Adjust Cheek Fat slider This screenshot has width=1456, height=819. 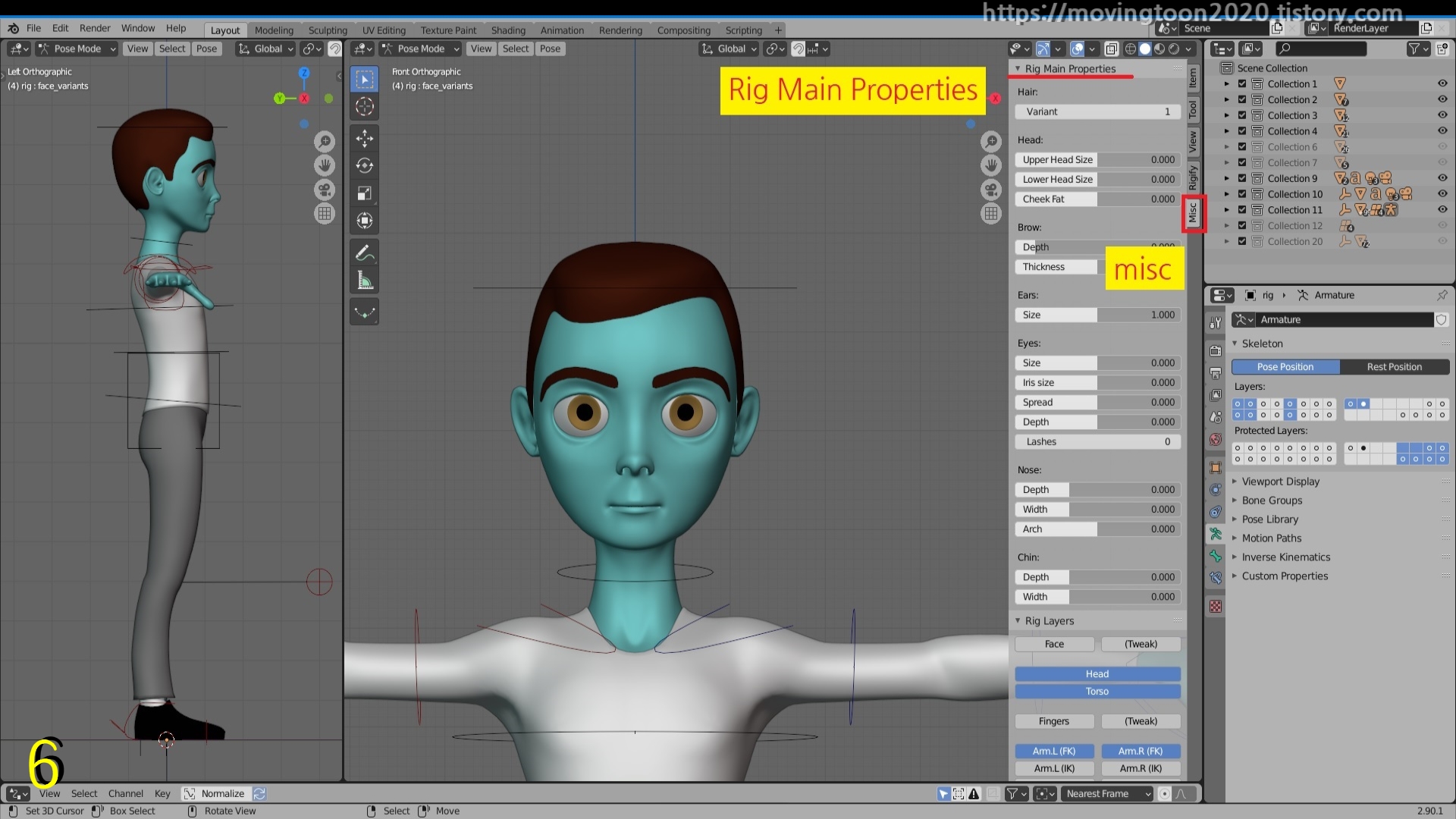pyautogui.click(x=1097, y=199)
